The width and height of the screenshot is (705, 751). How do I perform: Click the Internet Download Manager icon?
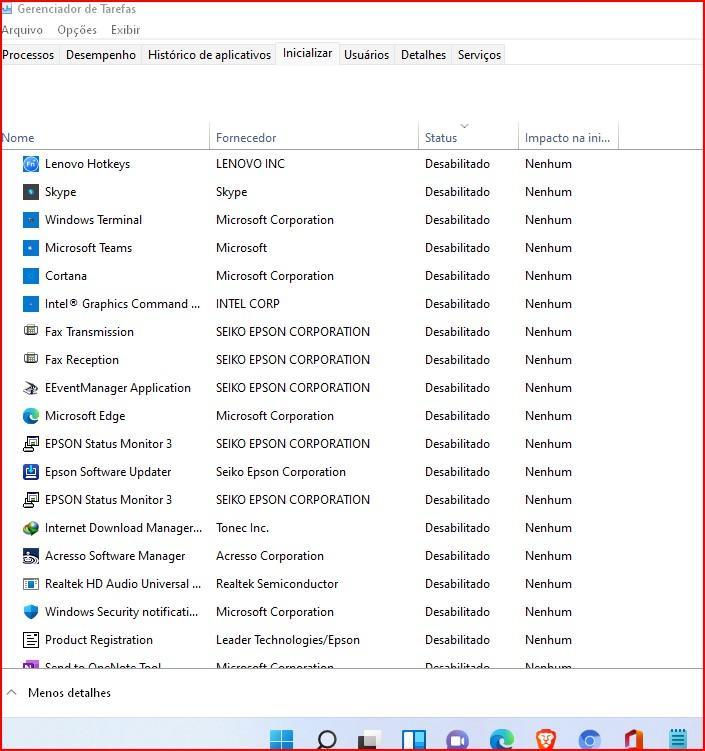[x=31, y=528]
